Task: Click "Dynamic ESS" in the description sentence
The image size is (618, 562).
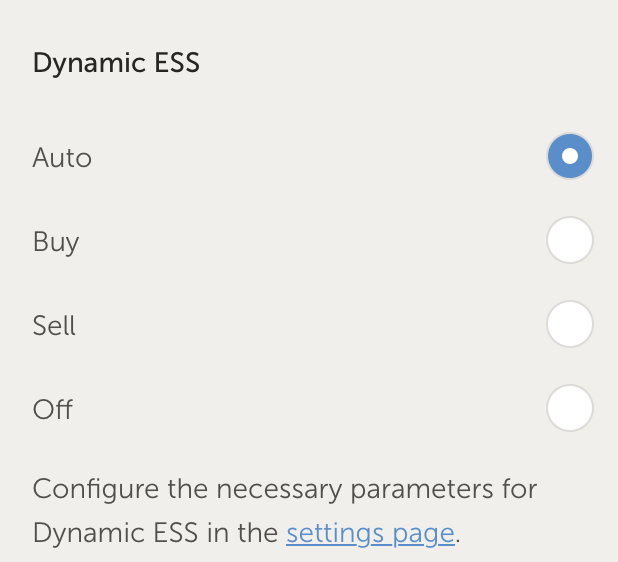Action: point(109,533)
